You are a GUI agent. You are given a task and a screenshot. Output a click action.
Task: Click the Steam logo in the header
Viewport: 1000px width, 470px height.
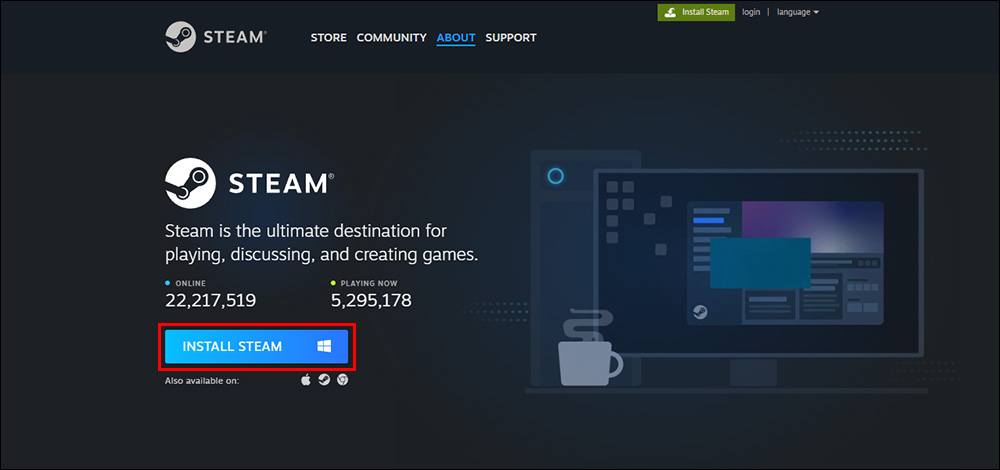click(x=216, y=37)
